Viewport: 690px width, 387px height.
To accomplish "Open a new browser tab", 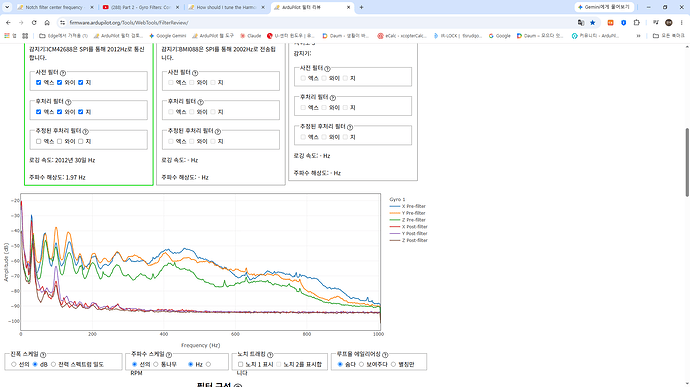I will [361, 7].
